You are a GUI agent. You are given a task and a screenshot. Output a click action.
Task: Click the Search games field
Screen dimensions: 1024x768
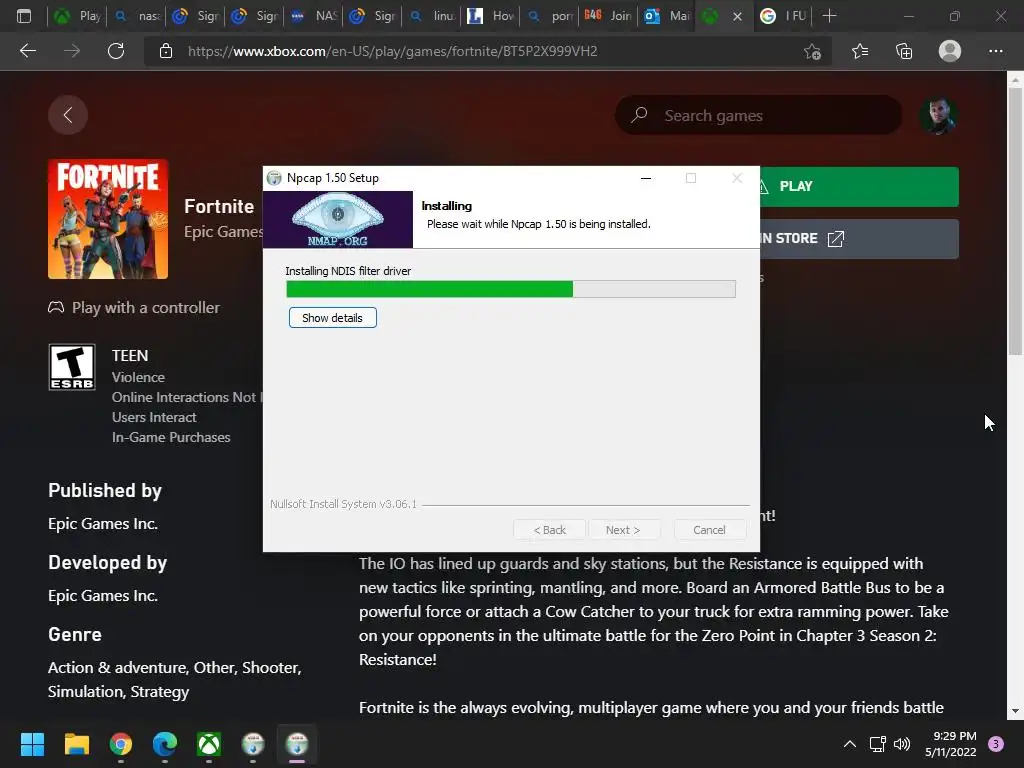[758, 116]
